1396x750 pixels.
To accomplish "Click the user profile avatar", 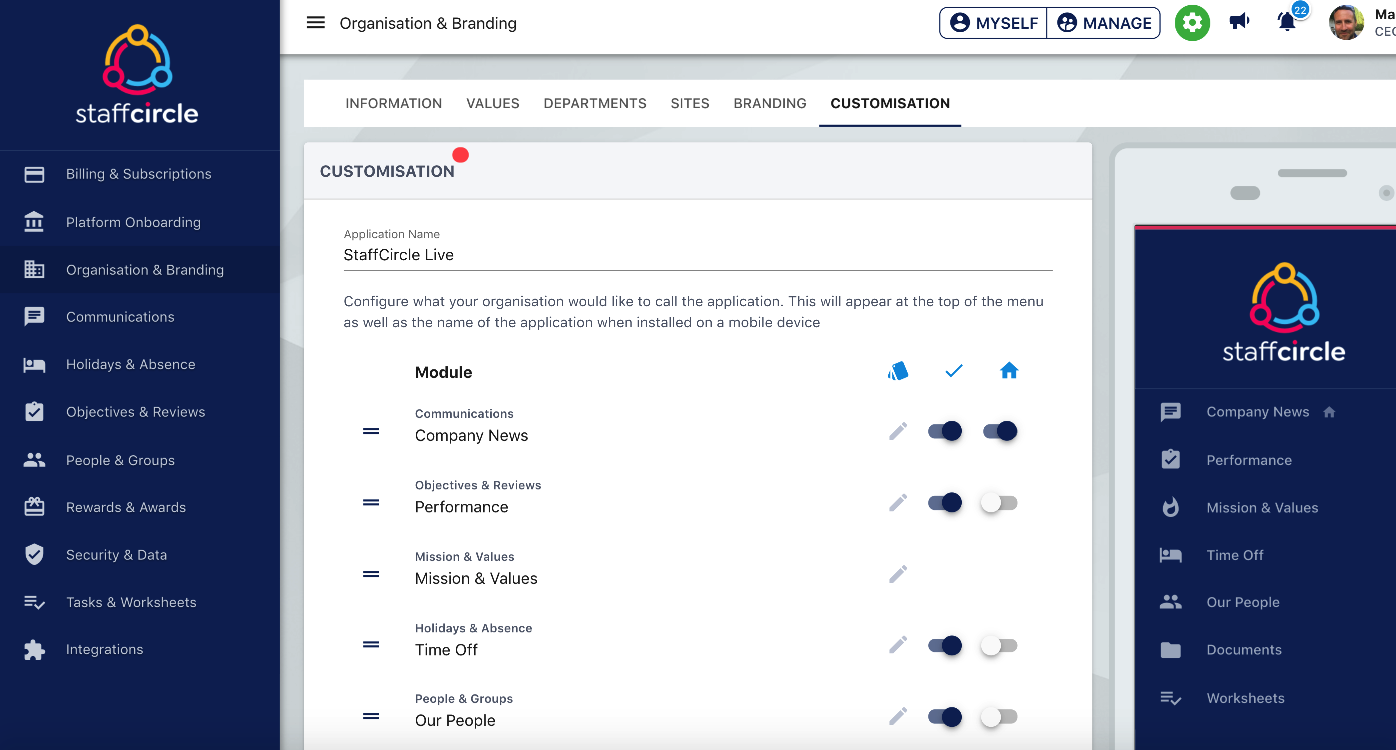I will pyautogui.click(x=1346, y=22).
